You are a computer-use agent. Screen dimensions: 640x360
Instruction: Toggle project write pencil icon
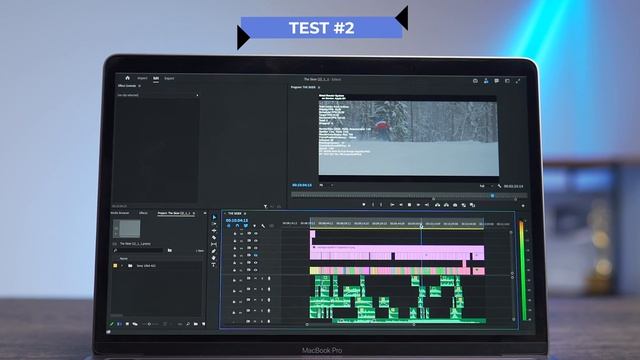(112, 324)
